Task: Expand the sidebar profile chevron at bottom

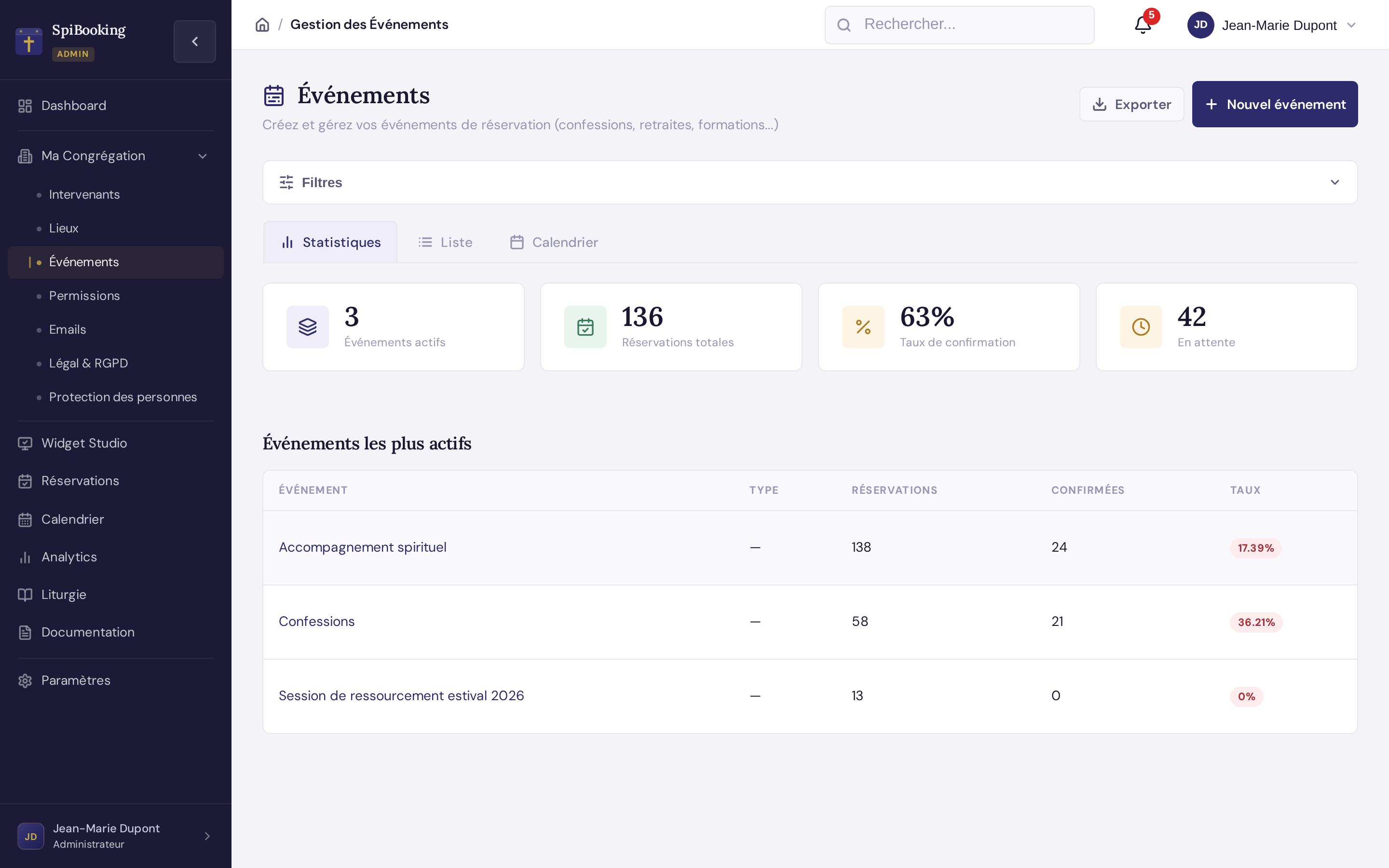Action: point(208,837)
